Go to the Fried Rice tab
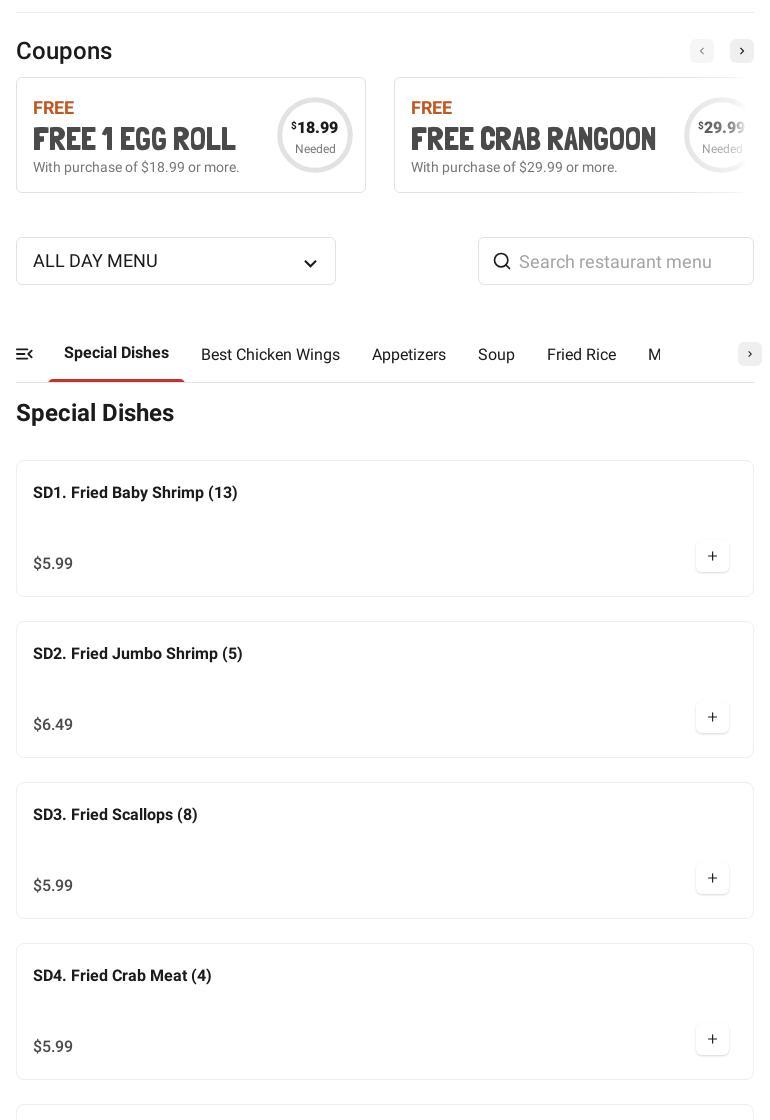Image resolution: width=770 pixels, height=1120 pixels. [x=581, y=355]
